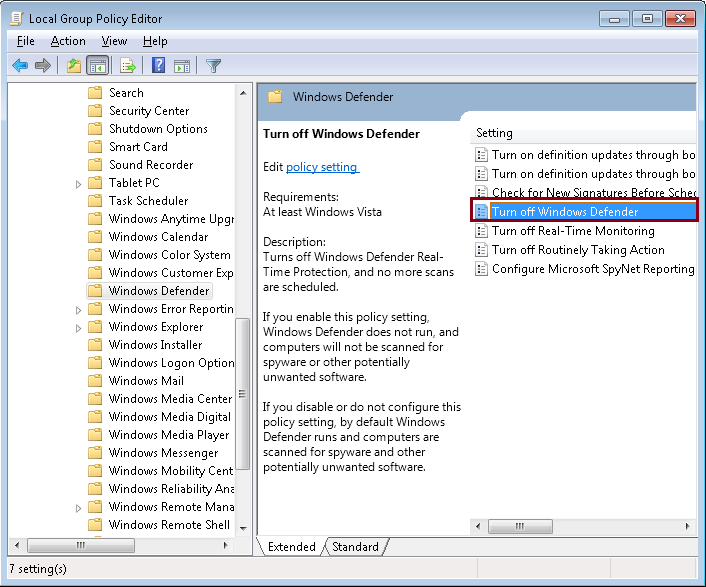
Task: Open the View menu
Action: click(114, 41)
